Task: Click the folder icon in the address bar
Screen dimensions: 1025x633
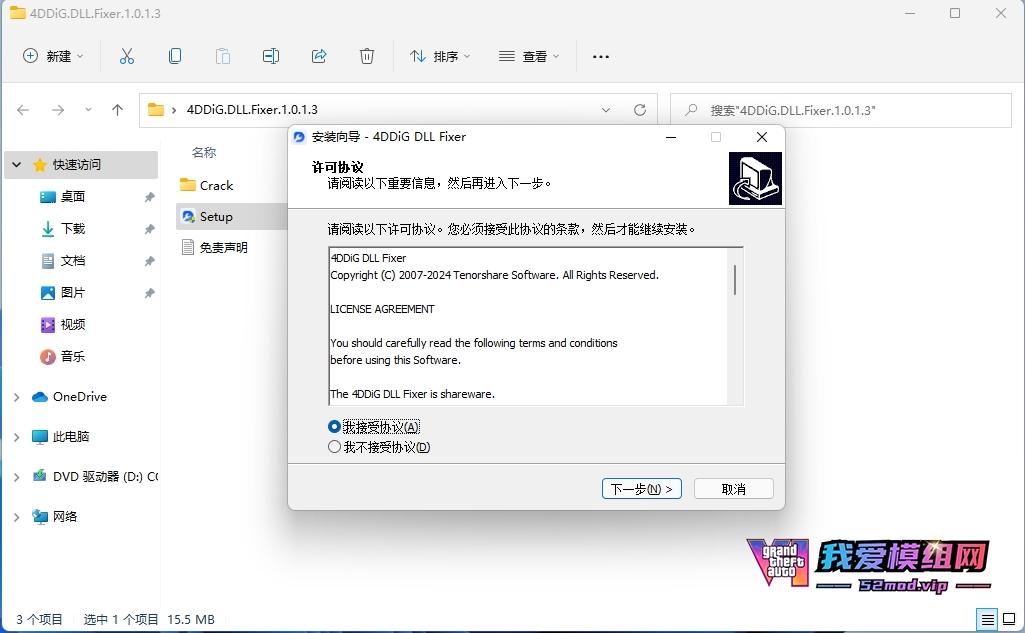Action: (x=156, y=109)
